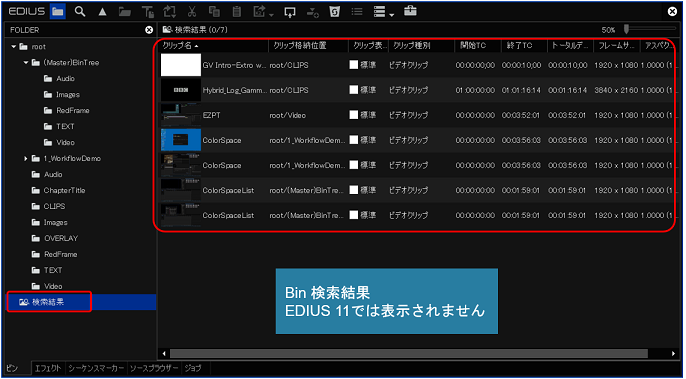
Task: Sort by the フレームサ... column header
Action: coord(616,46)
